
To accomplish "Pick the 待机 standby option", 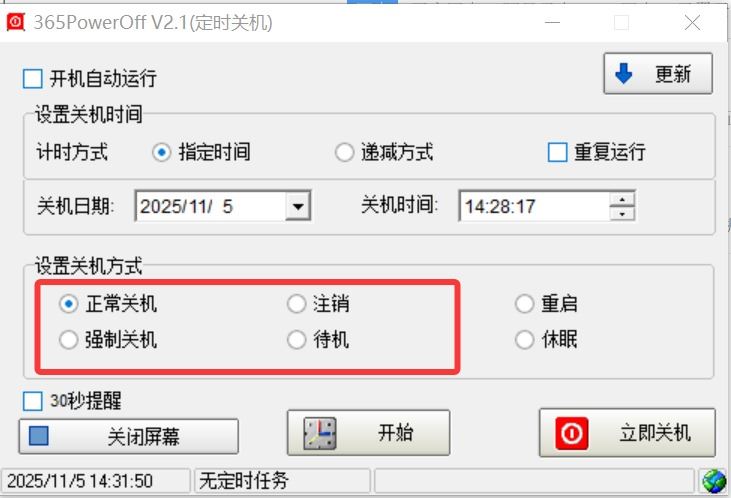I will [x=297, y=340].
